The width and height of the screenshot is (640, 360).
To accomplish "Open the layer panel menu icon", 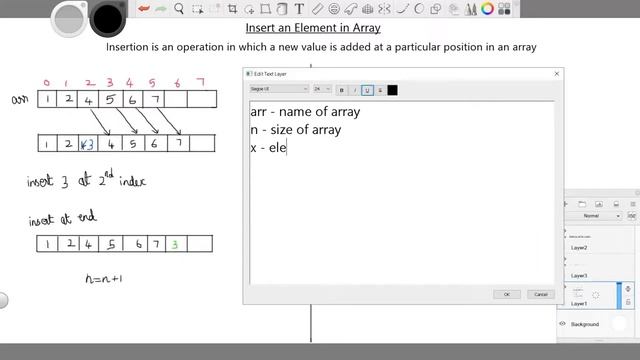I will coord(633,204).
